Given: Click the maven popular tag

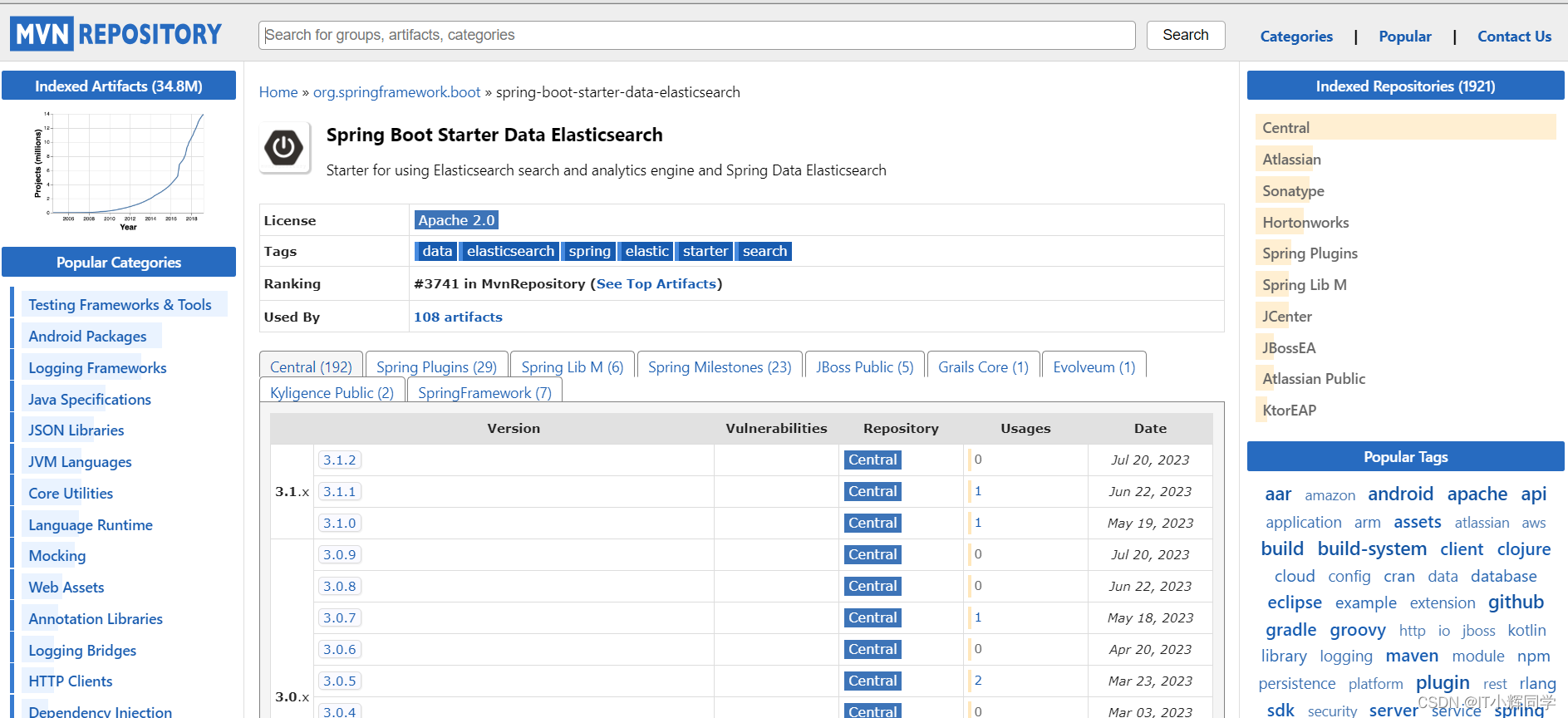Looking at the screenshot, I should tap(1412, 657).
